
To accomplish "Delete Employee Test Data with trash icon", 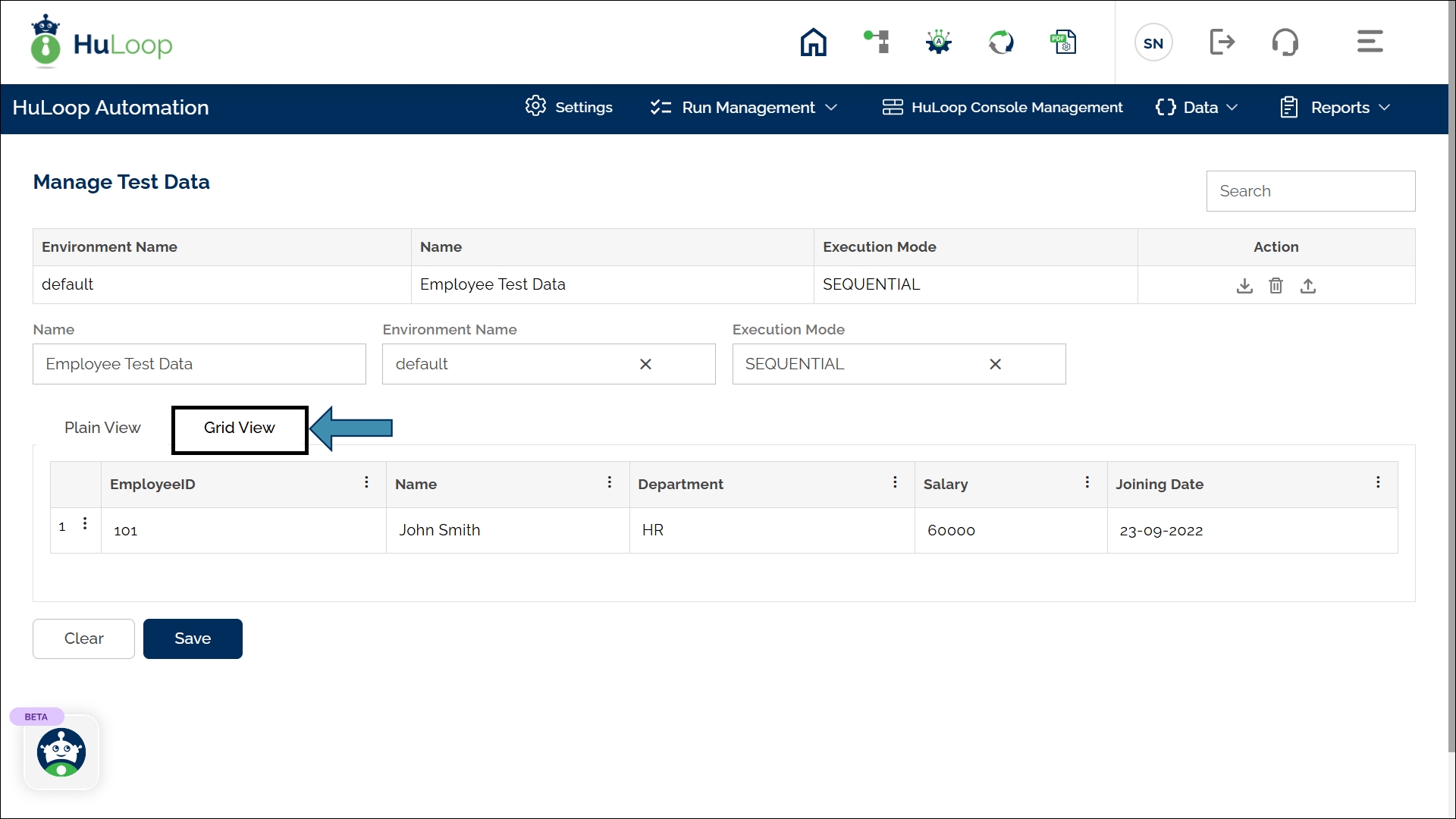I will point(1276,286).
